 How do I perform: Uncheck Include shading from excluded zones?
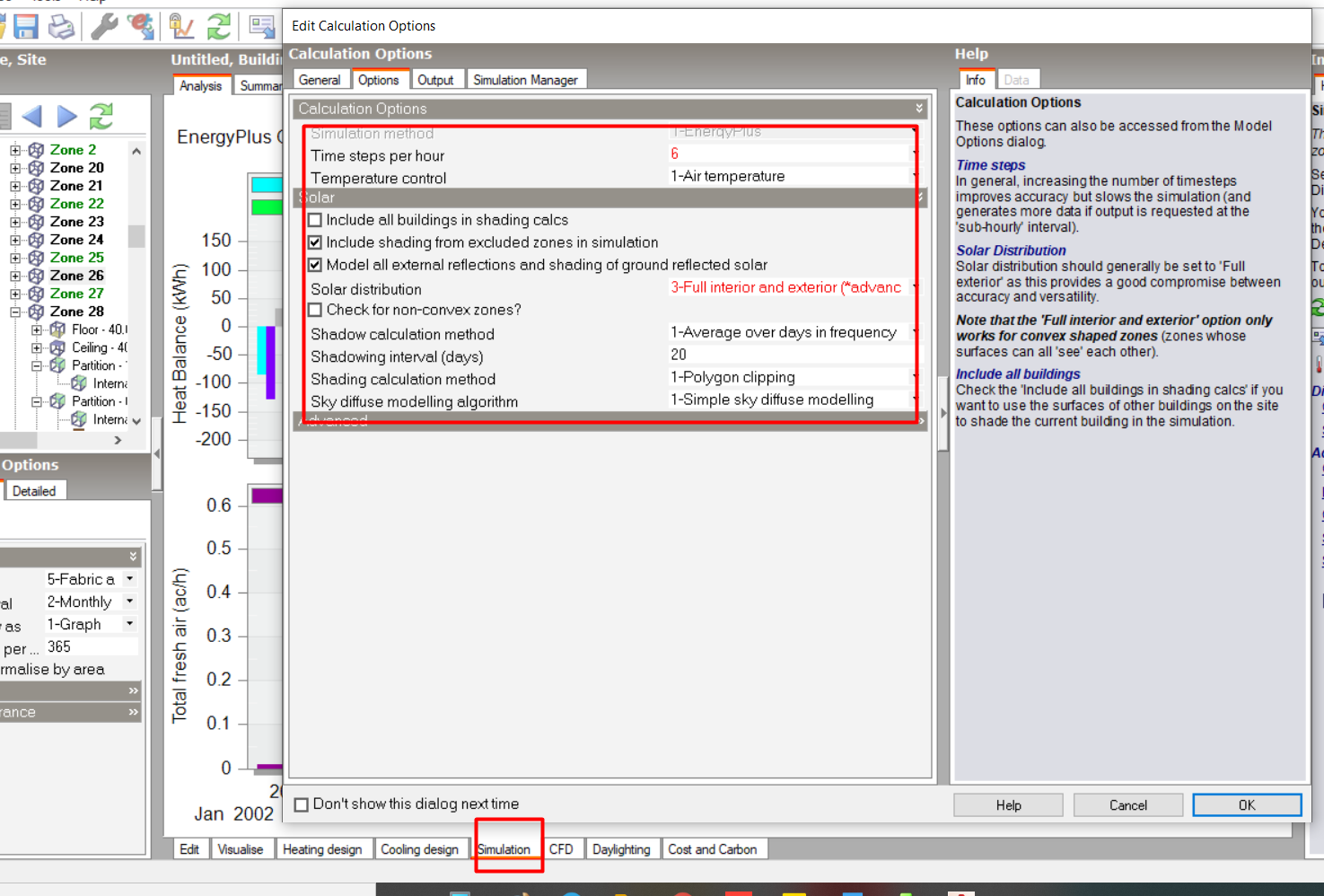point(315,242)
